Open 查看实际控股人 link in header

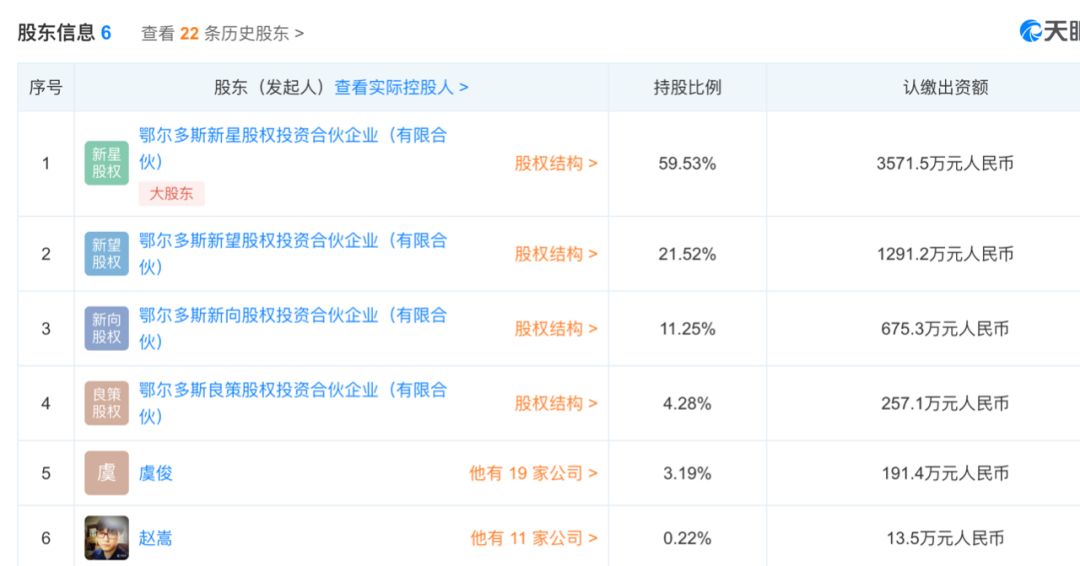tap(401, 87)
